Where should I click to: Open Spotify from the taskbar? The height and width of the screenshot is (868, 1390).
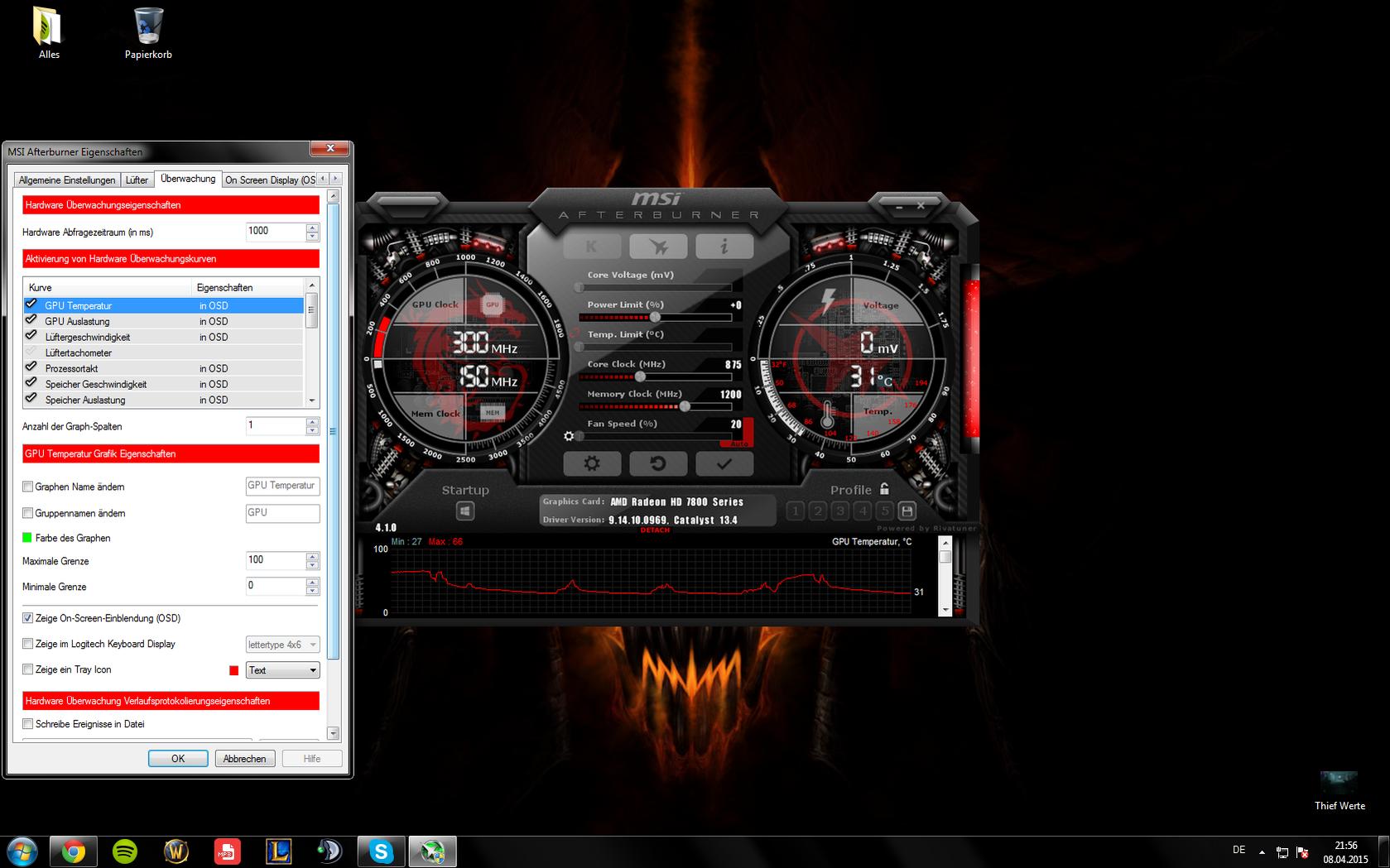pos(125,851)
